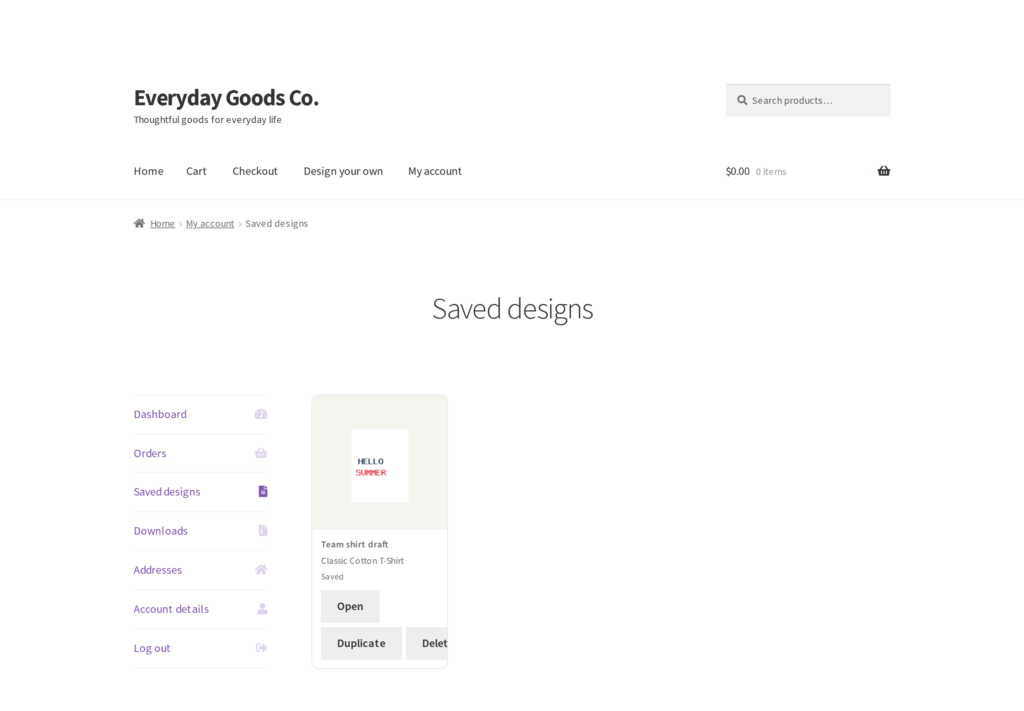
Task: Click the search magnifier icon
Action: (x=742, y=101)
